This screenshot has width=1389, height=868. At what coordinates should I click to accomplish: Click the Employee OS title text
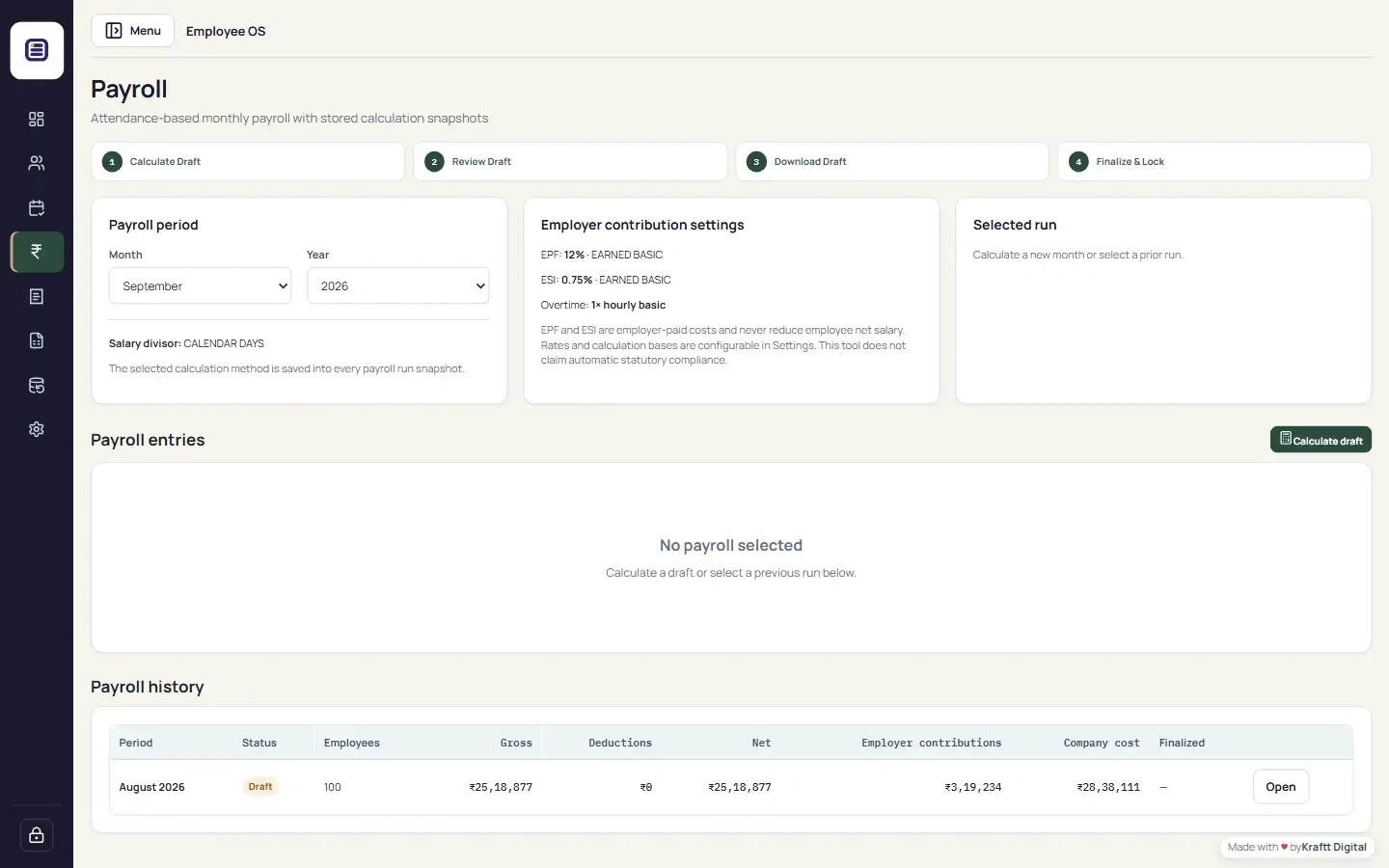tap(226, 31)
